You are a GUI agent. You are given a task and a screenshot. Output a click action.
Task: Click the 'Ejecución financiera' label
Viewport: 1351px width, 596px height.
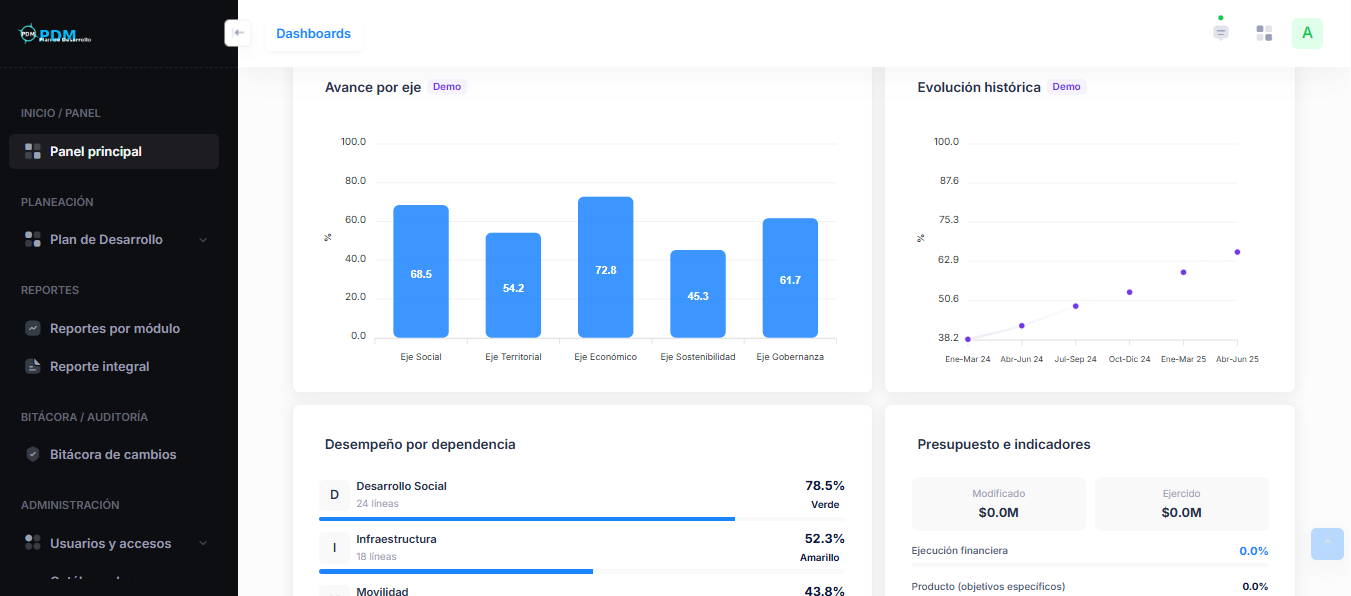tap(960, 550)
